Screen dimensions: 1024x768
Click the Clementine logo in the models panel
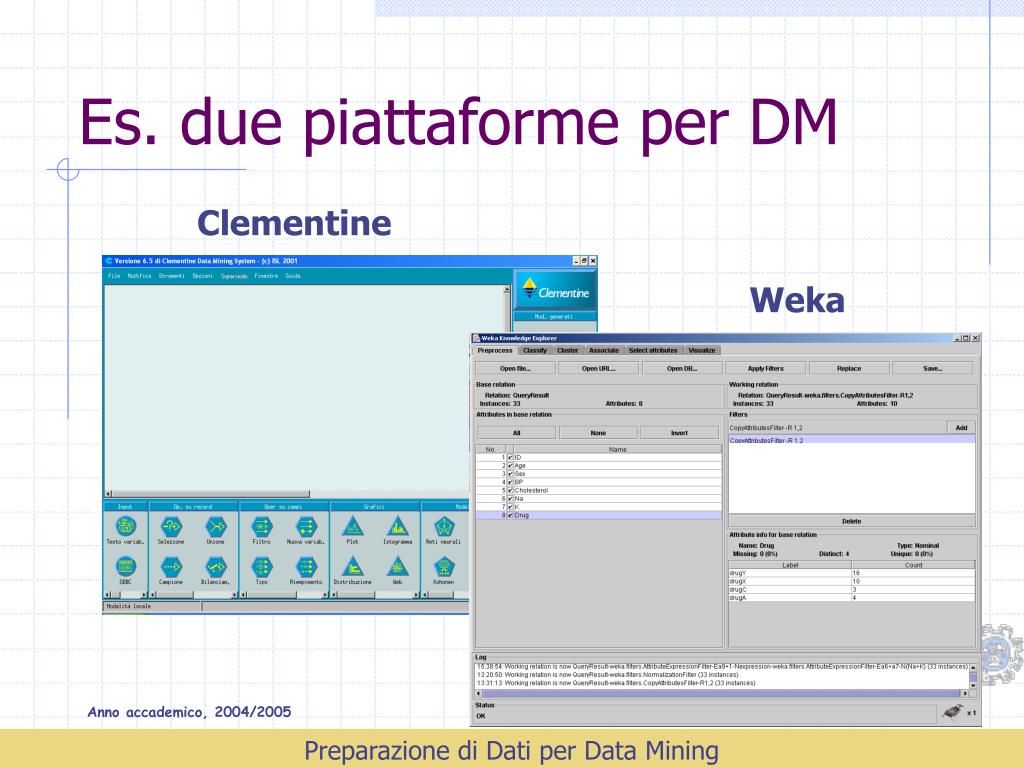(555, 289)
